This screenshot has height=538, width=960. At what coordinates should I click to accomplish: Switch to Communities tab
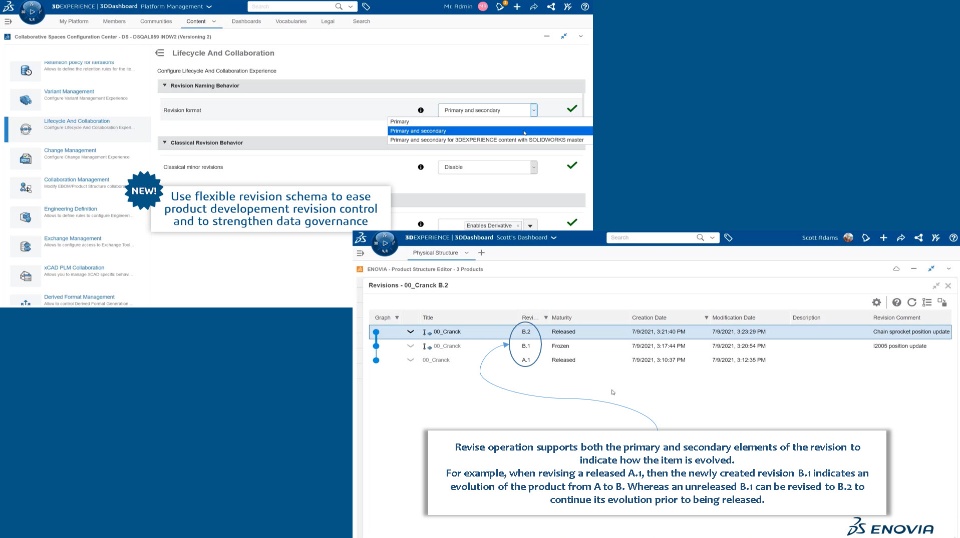tap(156, 21)
